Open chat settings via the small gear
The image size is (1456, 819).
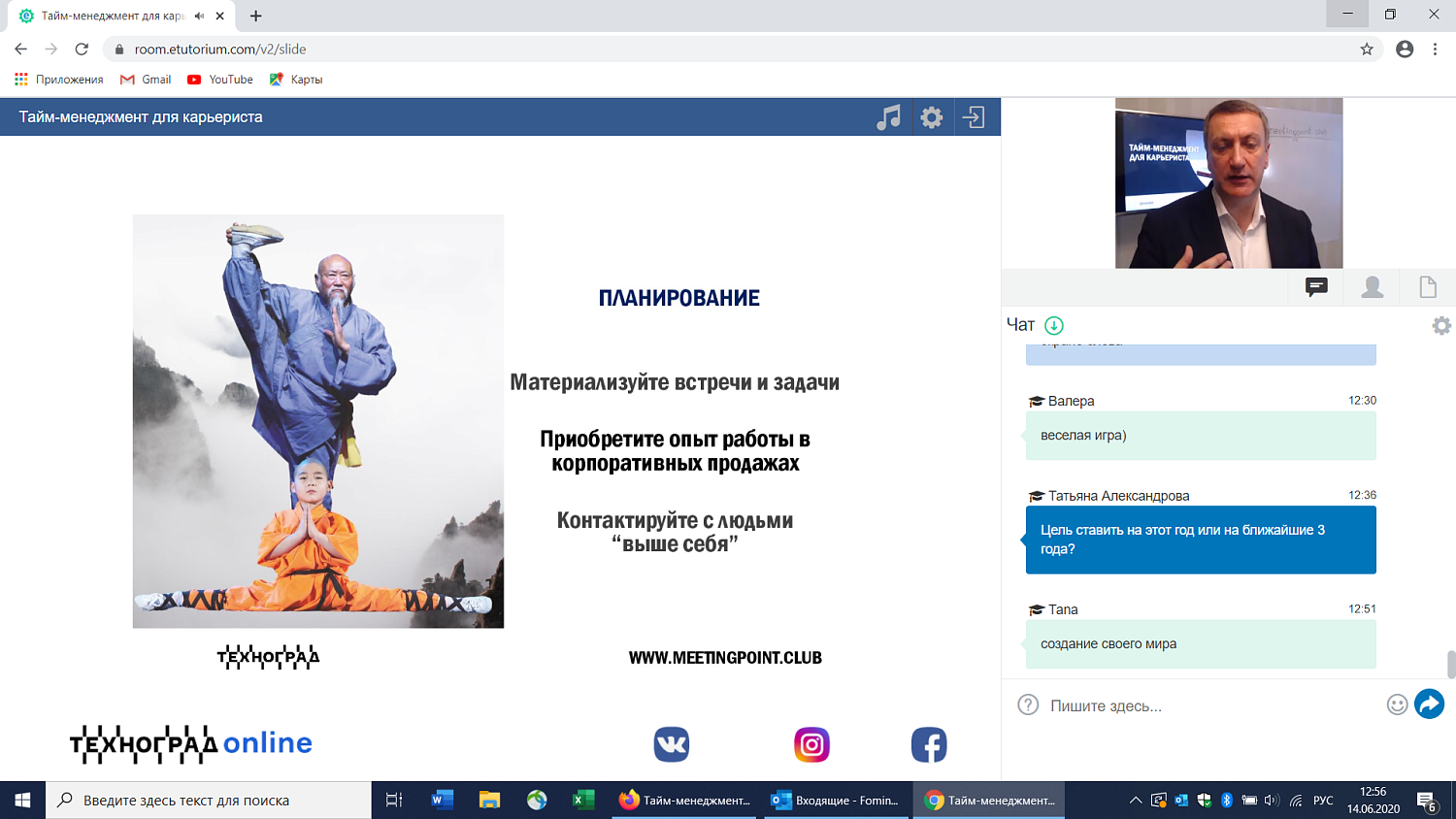pyautogui.click(x=1441, y=326)
